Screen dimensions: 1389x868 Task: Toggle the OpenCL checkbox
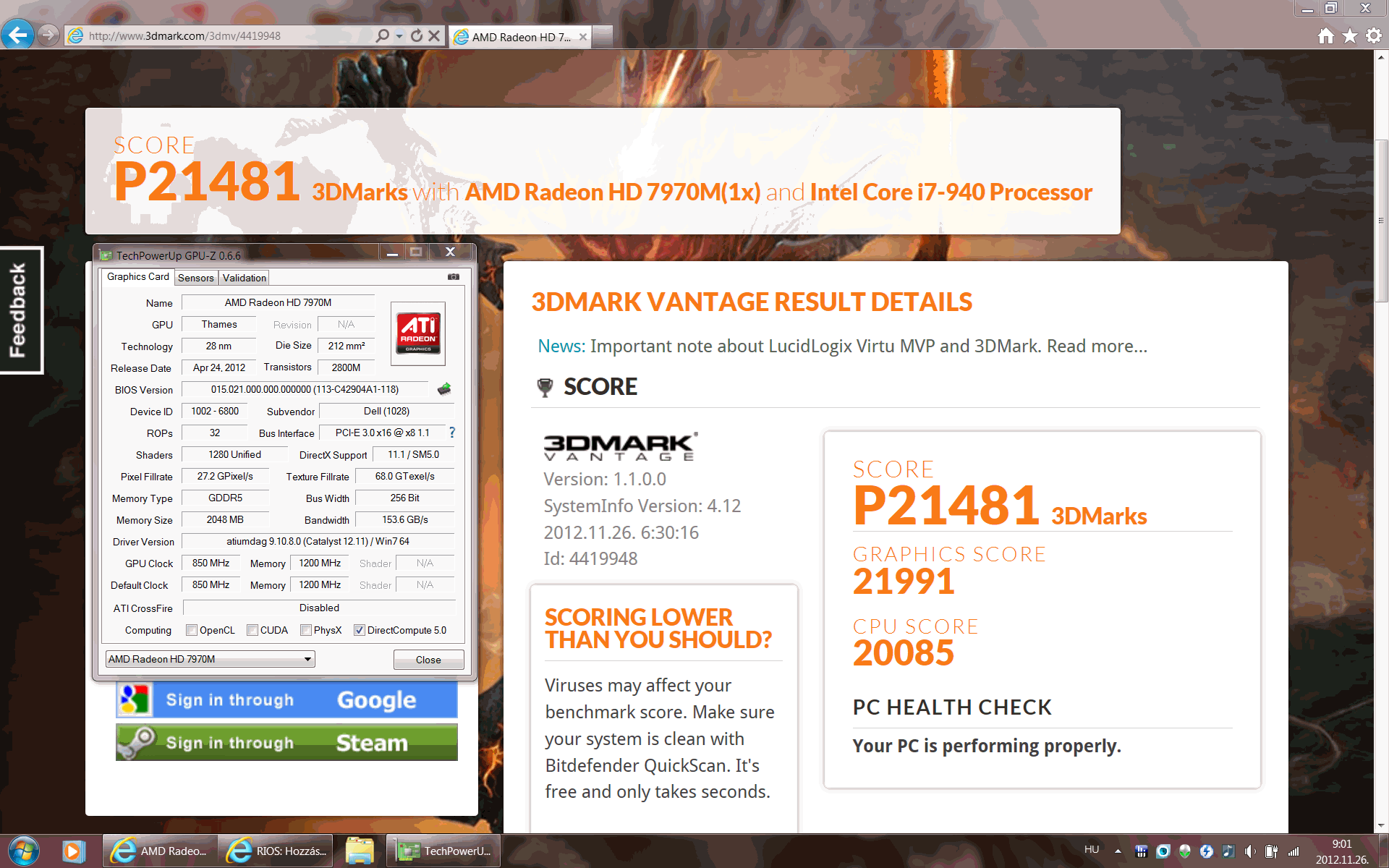pyautogui.click(x=192, y=630)
